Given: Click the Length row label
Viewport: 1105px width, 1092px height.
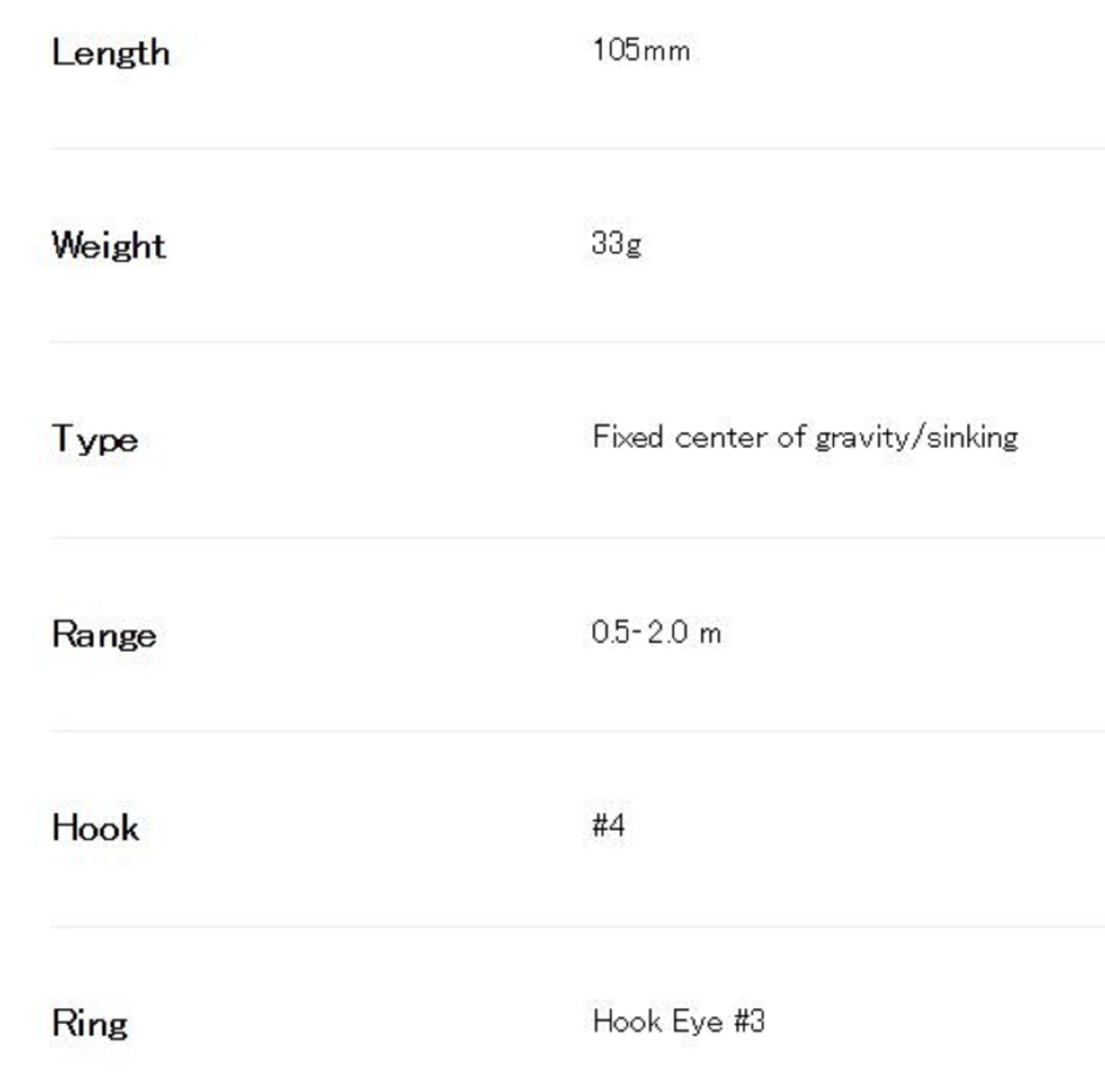Looking at the screenshot, I should tap(110, 53).
